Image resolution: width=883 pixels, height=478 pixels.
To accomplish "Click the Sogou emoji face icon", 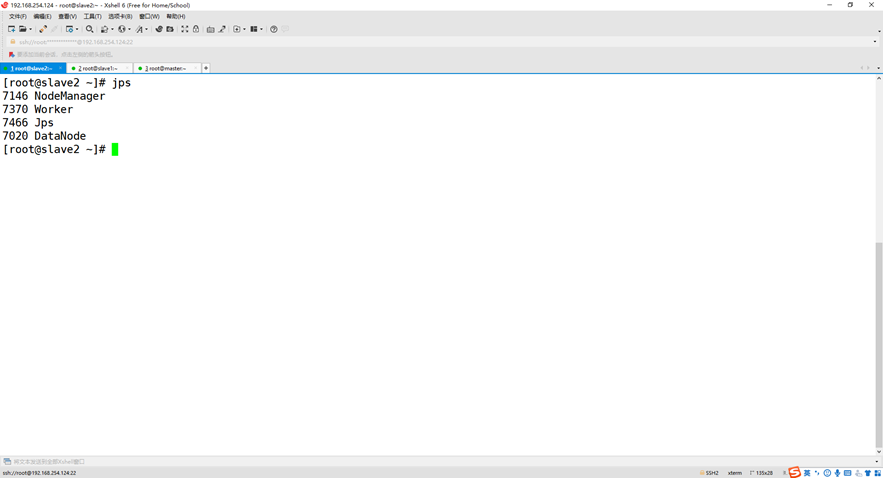I will click(x=827, y=473).
